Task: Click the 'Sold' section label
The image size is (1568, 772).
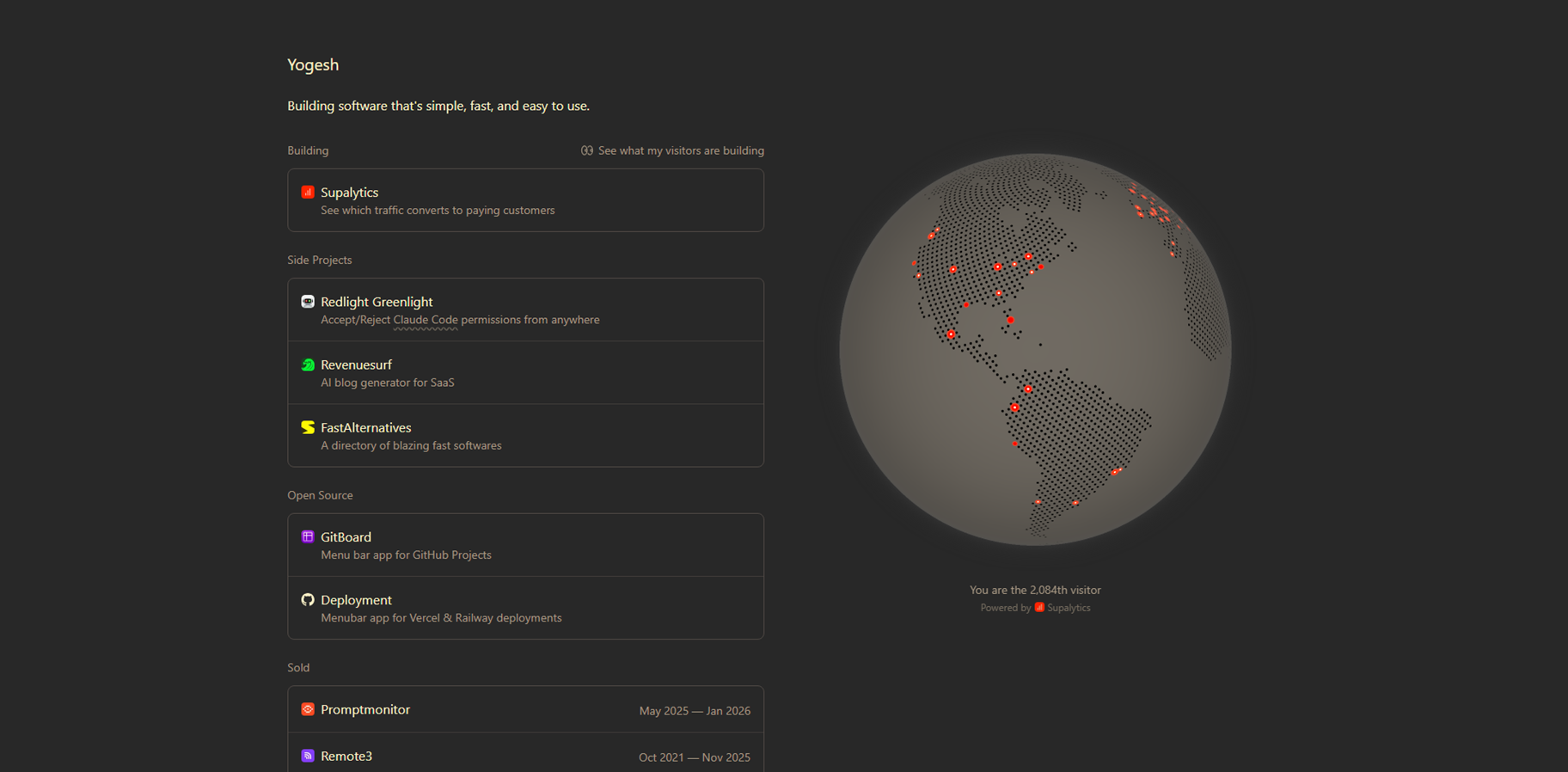Action: coord(298,667)
